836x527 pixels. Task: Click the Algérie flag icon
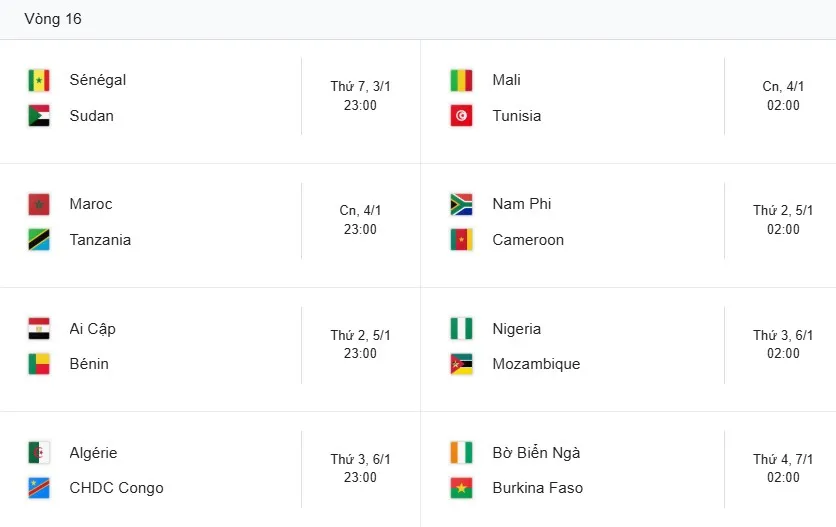tap(39, 453)
